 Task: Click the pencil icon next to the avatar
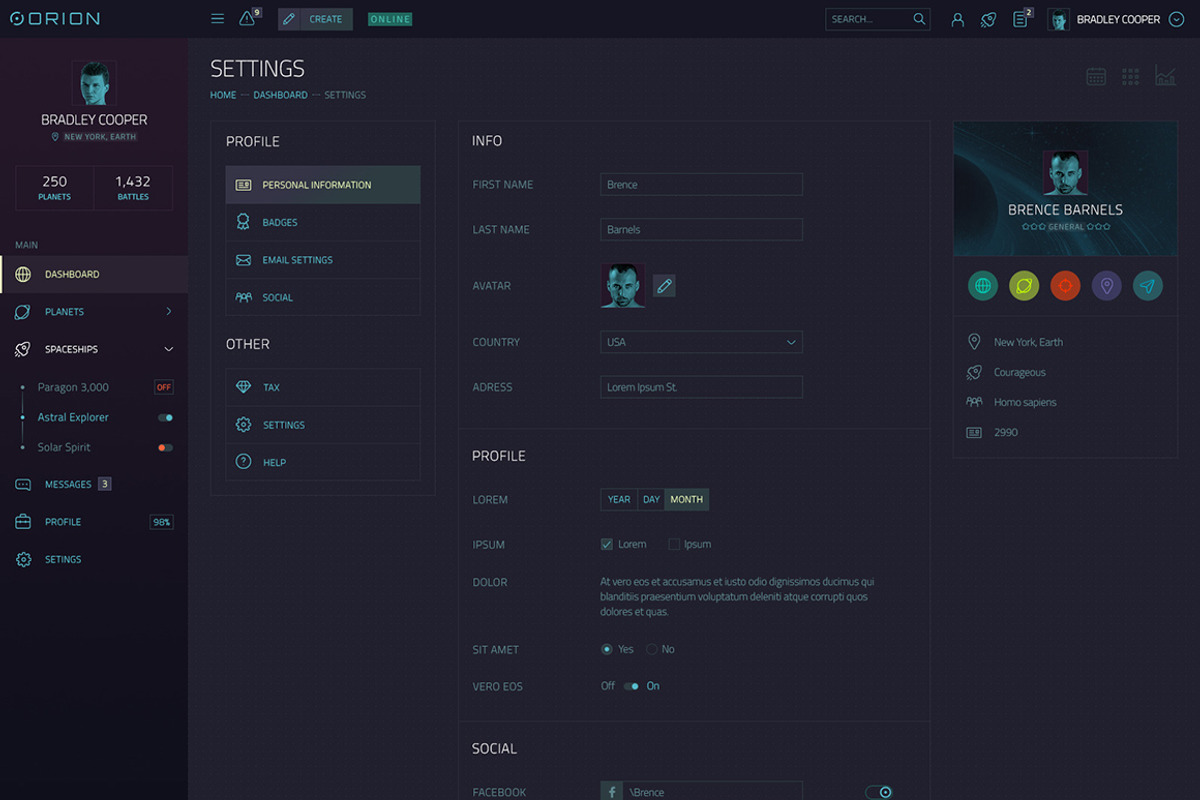tap(664, 285)
